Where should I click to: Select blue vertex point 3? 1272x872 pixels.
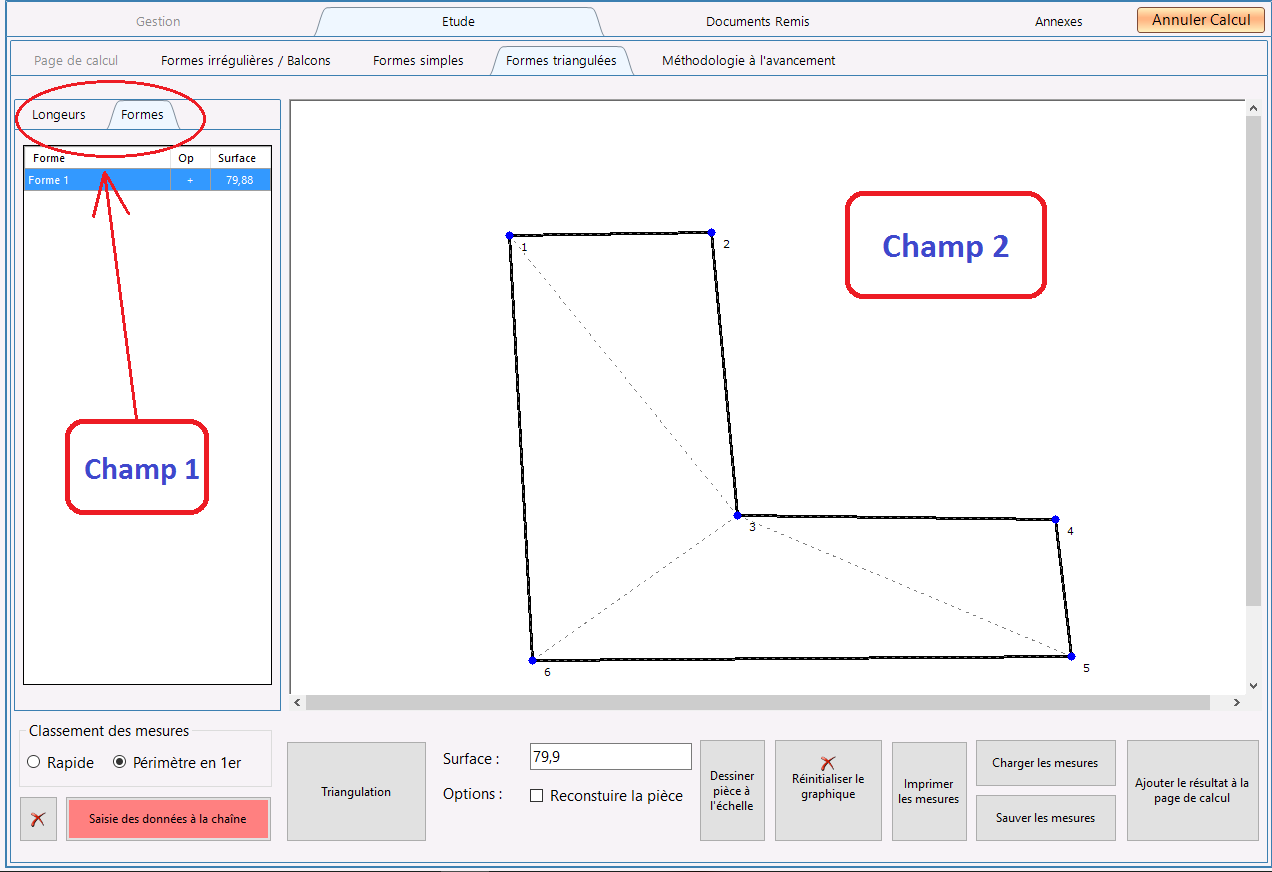click(737, 515)
